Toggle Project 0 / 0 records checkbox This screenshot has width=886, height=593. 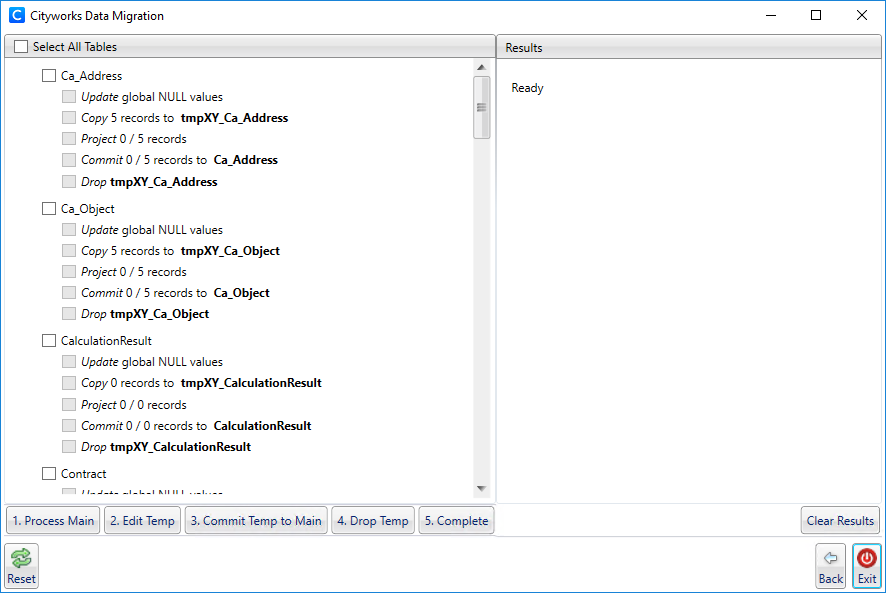coord(69,405)
